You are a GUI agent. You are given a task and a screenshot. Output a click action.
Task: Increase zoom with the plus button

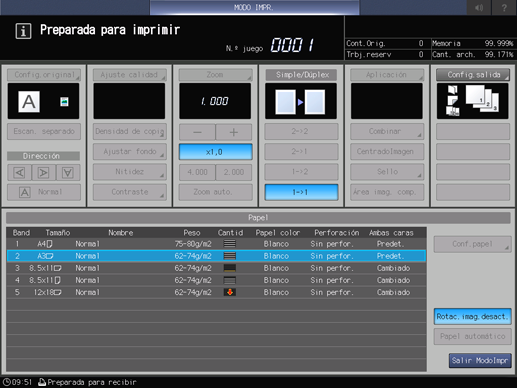point(234,132)
